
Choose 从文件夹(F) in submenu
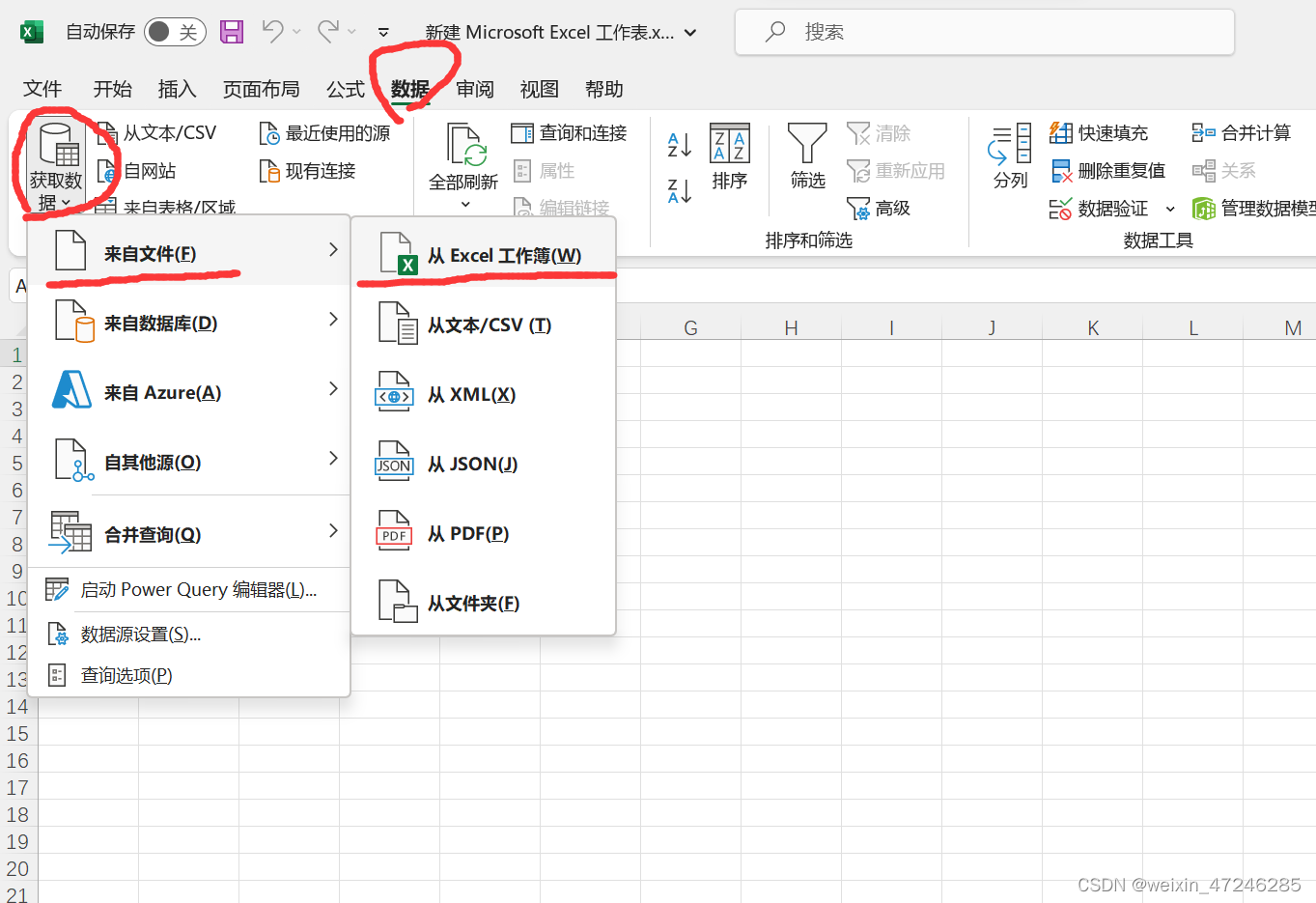pos(484,604)
